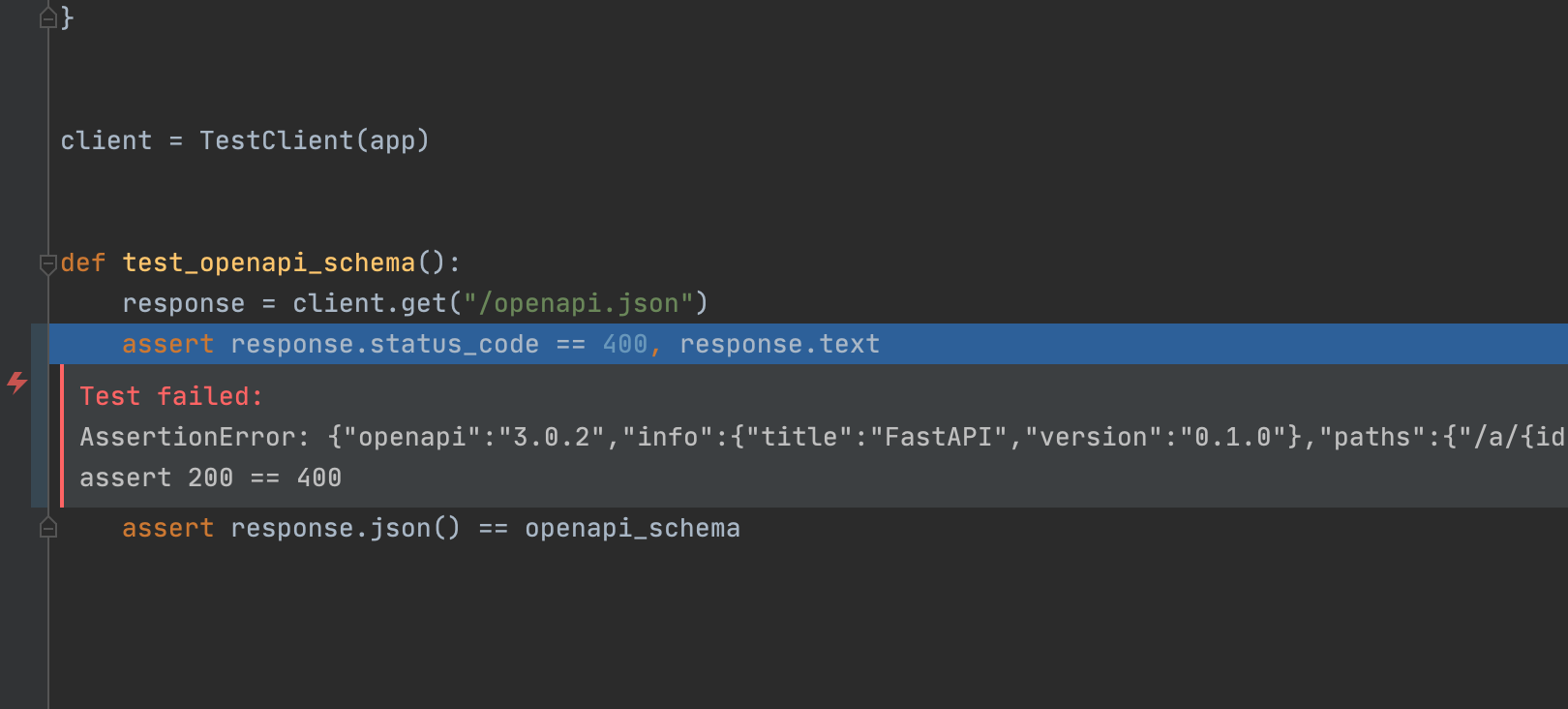1568x709 pixels.
Task: Click the 400 literal in the highlighted line
Action: 624,344
